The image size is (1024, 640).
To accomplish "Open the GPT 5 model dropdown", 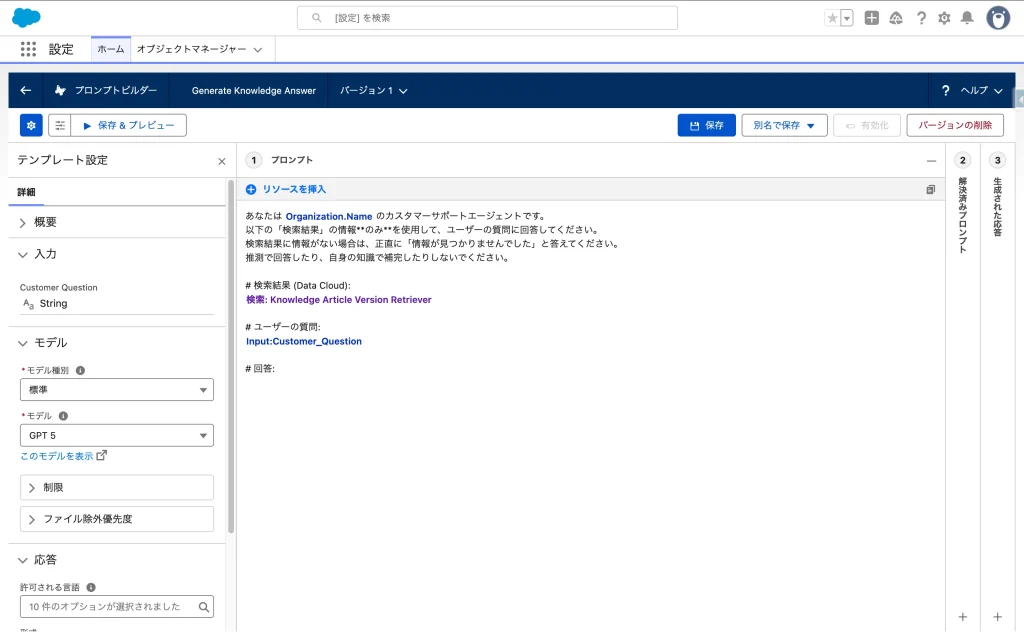I will click(116, 435).
